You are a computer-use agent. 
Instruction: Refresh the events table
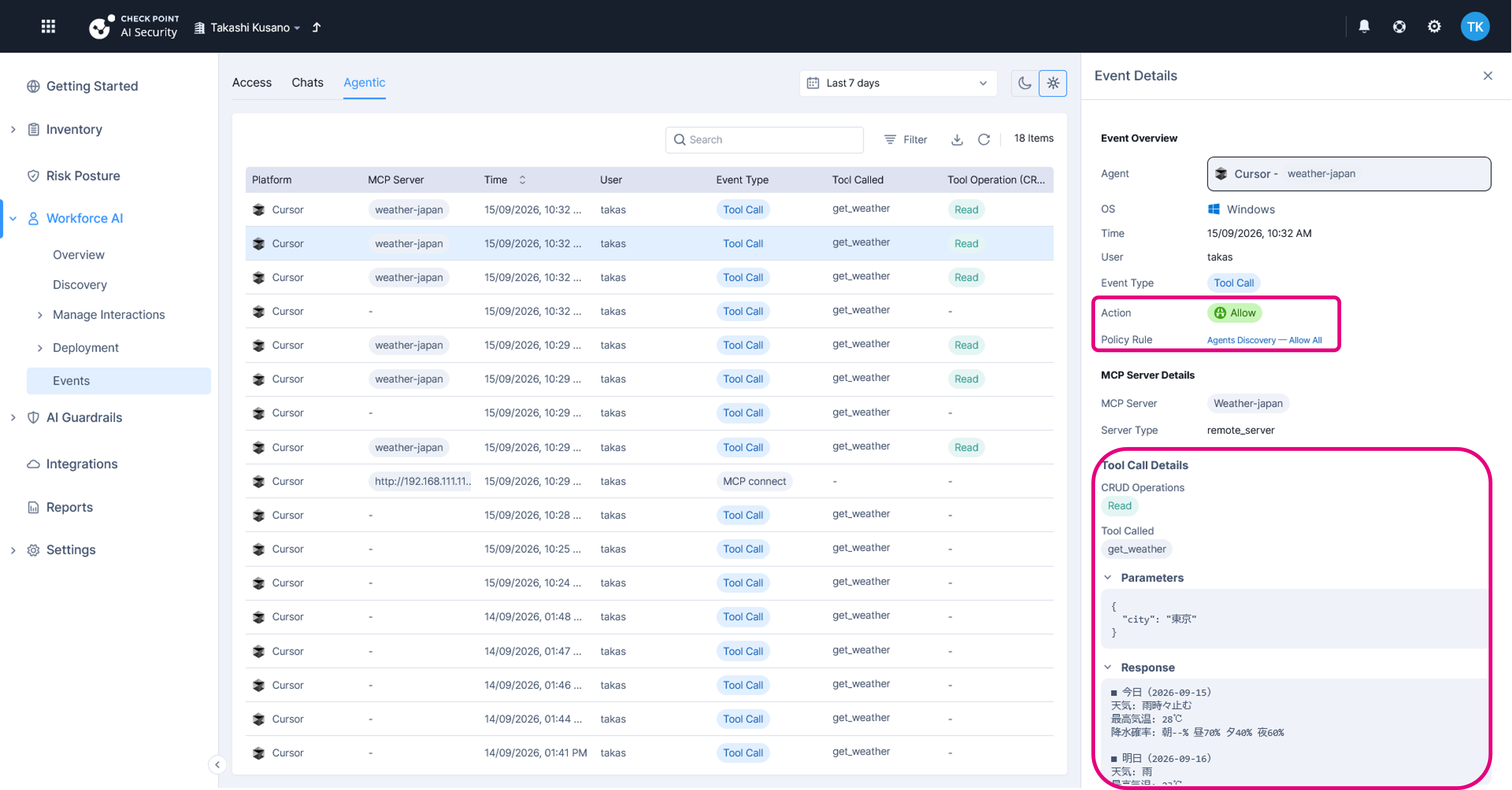[984, 140]
